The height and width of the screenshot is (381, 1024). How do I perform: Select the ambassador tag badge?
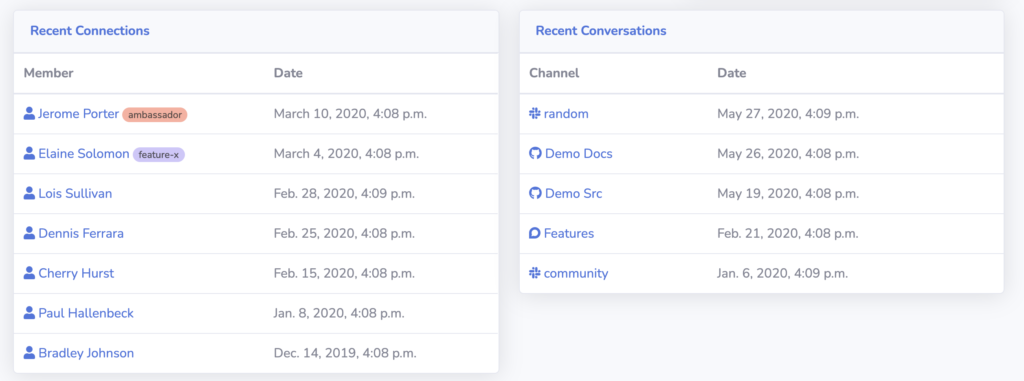[155, 114]
